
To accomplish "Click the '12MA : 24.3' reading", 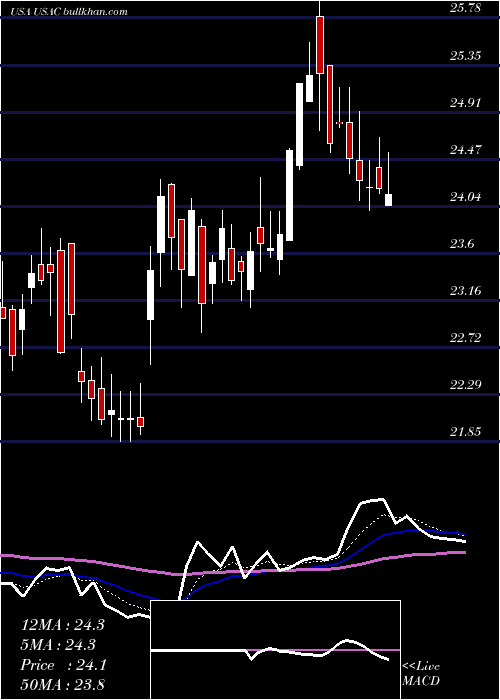I will [62, 625].
